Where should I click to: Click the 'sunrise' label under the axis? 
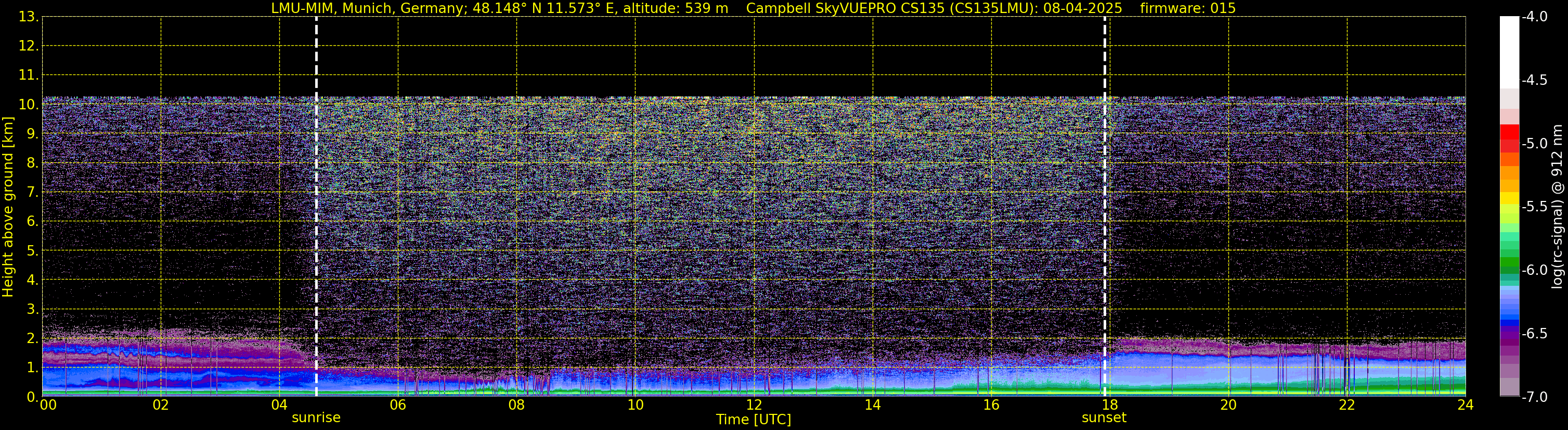click(x=317, y=418)
